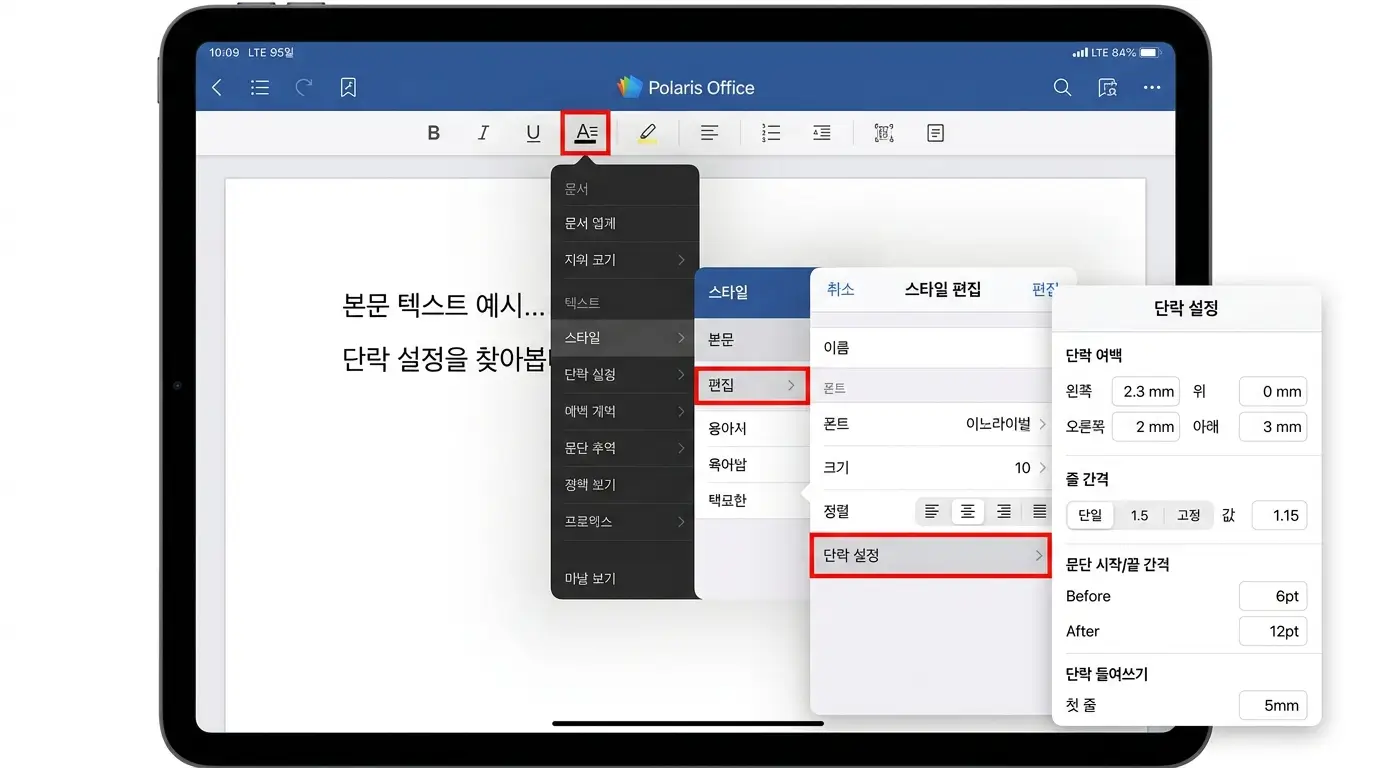1376x768 pixels.
Task: Click the 값 1.15 field
Action: 1279,516
